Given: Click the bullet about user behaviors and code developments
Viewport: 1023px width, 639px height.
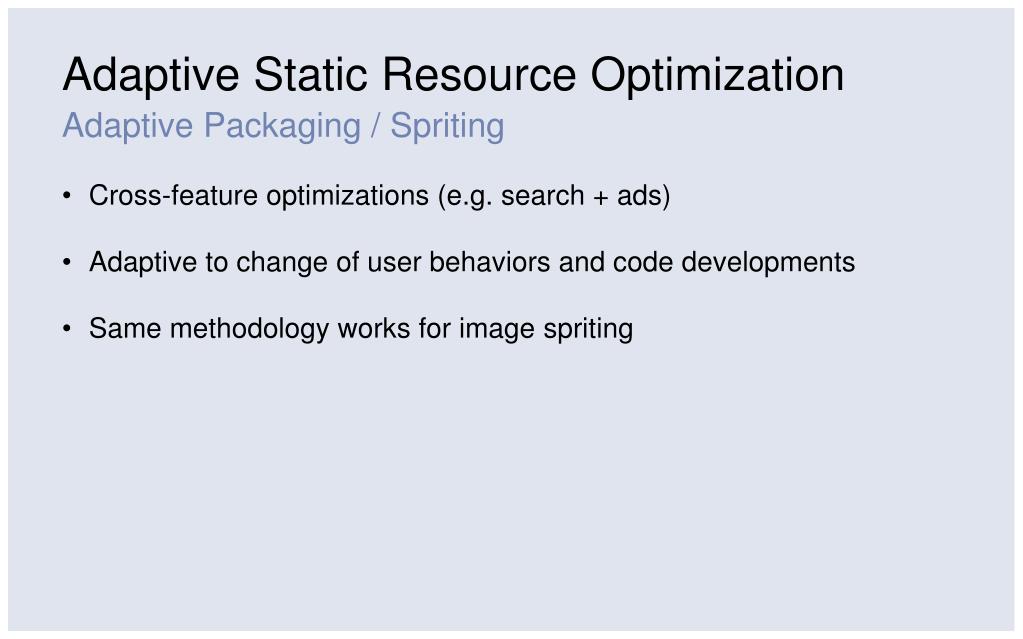Looking at the screenshot, I should pos(472,262).
